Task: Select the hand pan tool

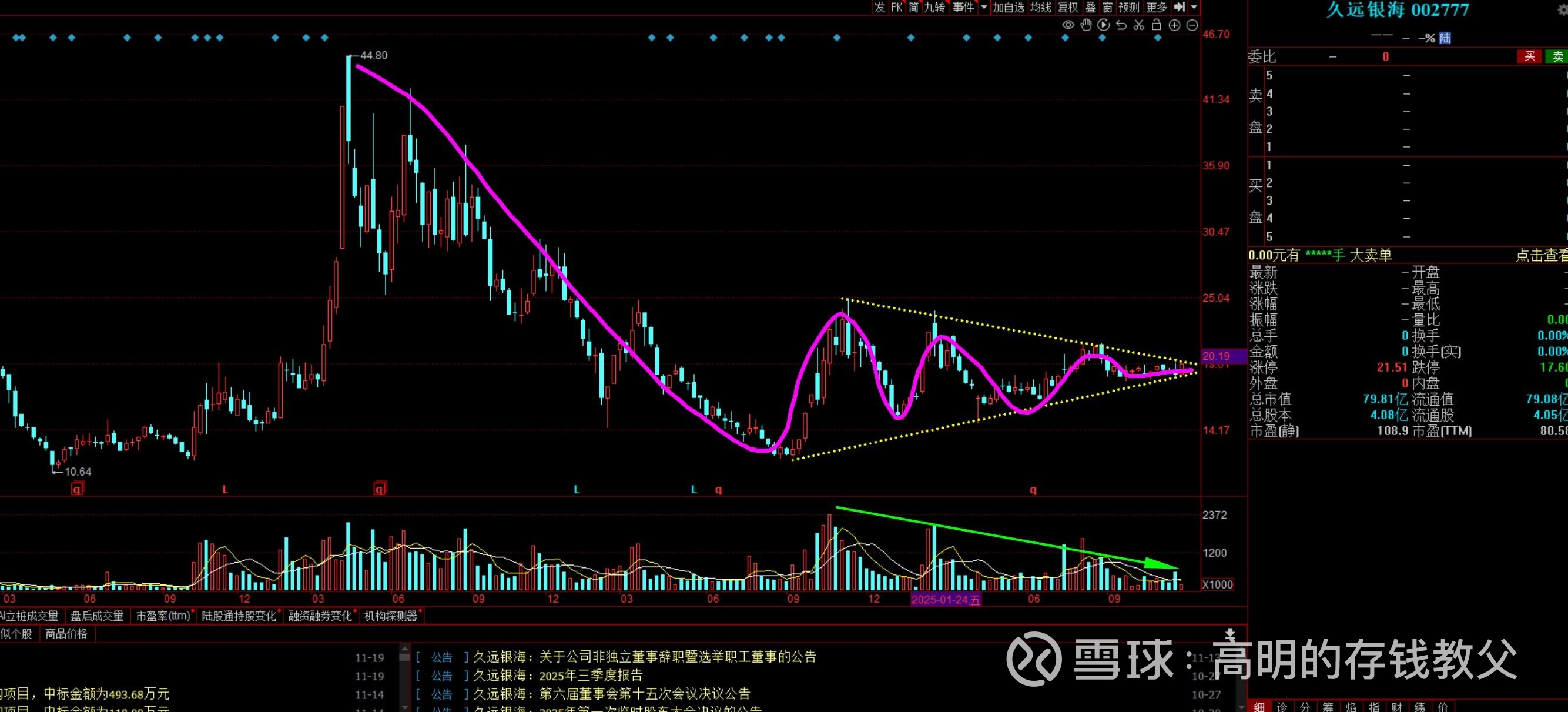Action: pos(1086,25)
